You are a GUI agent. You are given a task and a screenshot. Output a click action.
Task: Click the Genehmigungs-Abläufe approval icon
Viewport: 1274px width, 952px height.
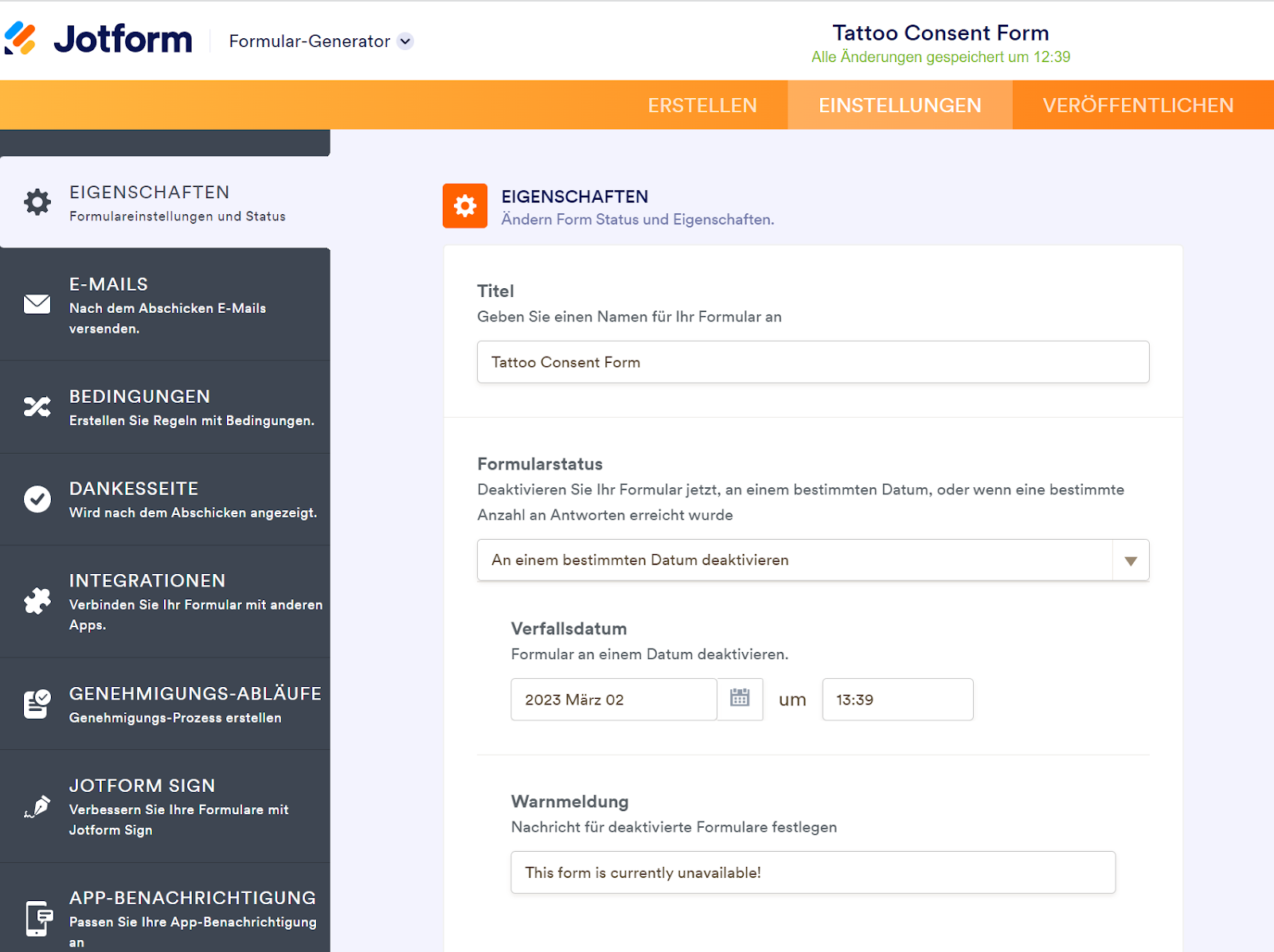click(x=37, y=704)
